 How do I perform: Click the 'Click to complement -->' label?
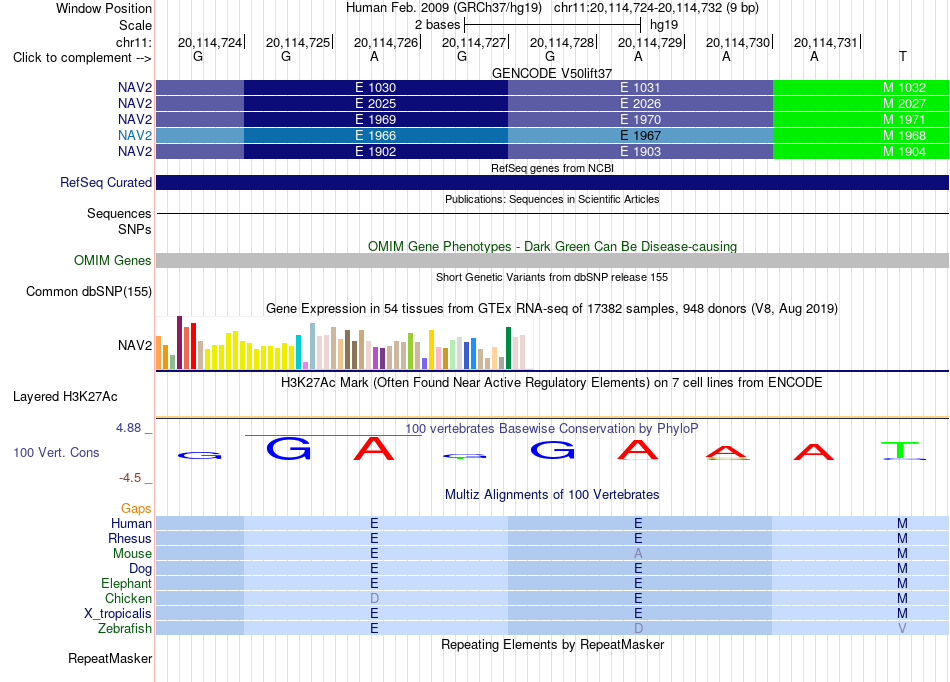click(82, 58)
